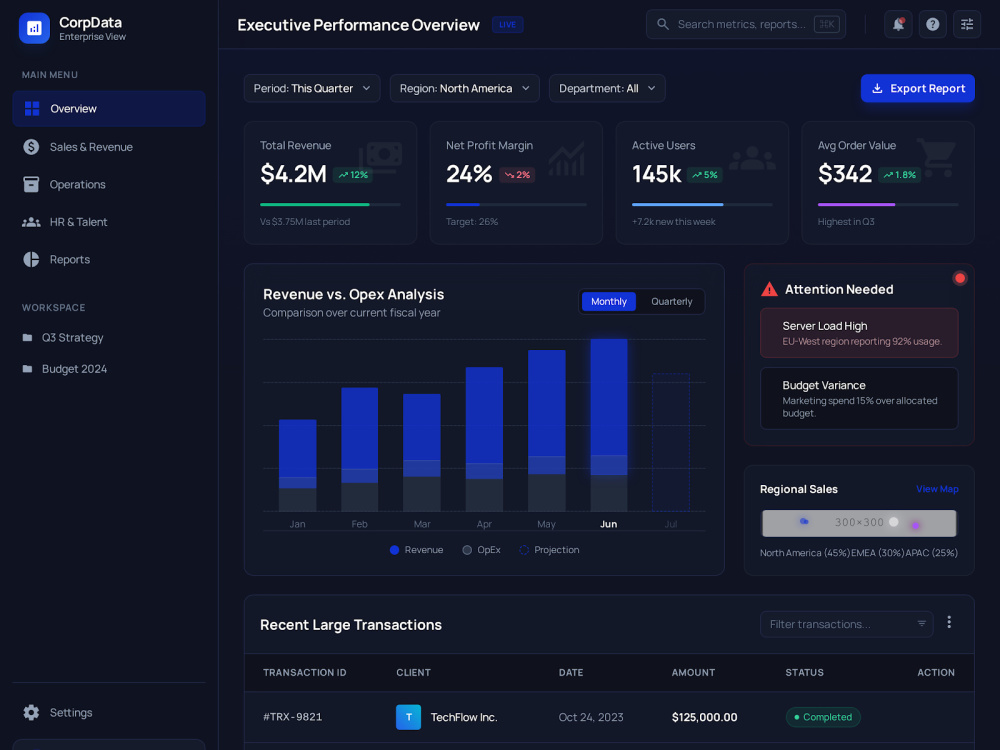Screen dimensions: 1000x750
Task: Click the 12% Total Revenue change badge
Action: coord(353,175)
